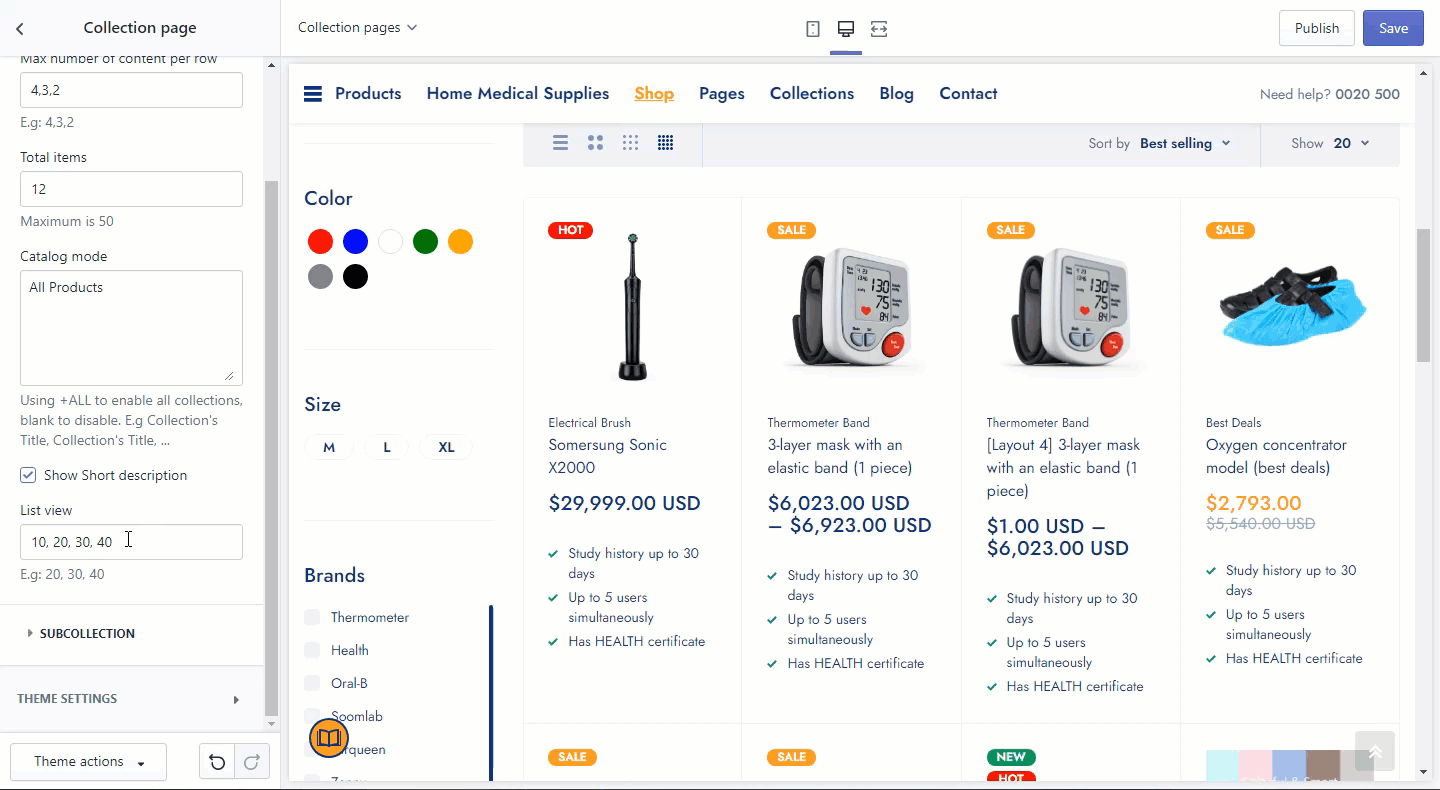The height and width of the screenshot is (790, 1440).
Task: Select the three-column grid layout icon
Action: (x=630, y=143)
